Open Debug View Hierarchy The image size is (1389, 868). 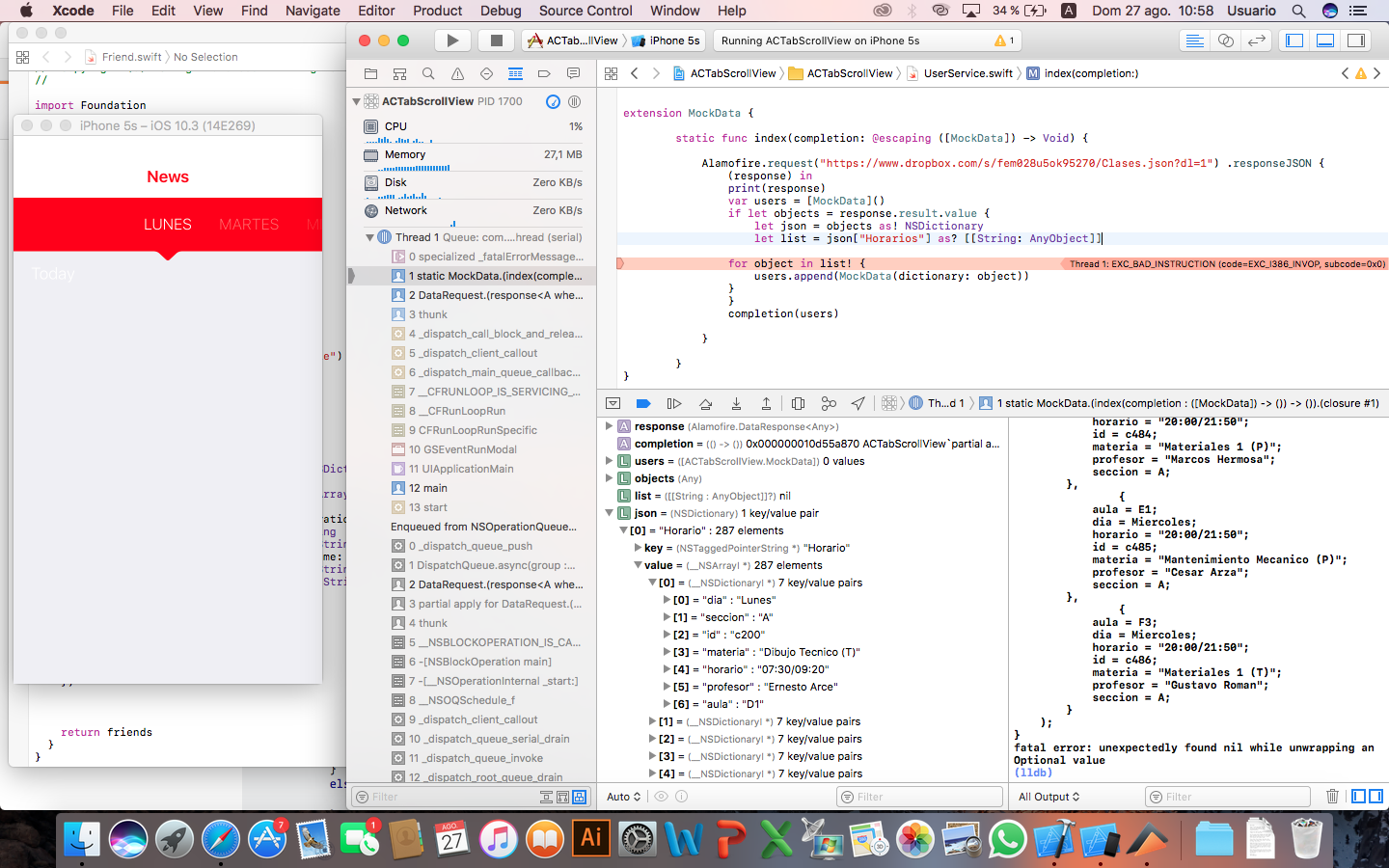tap(798, 403)
